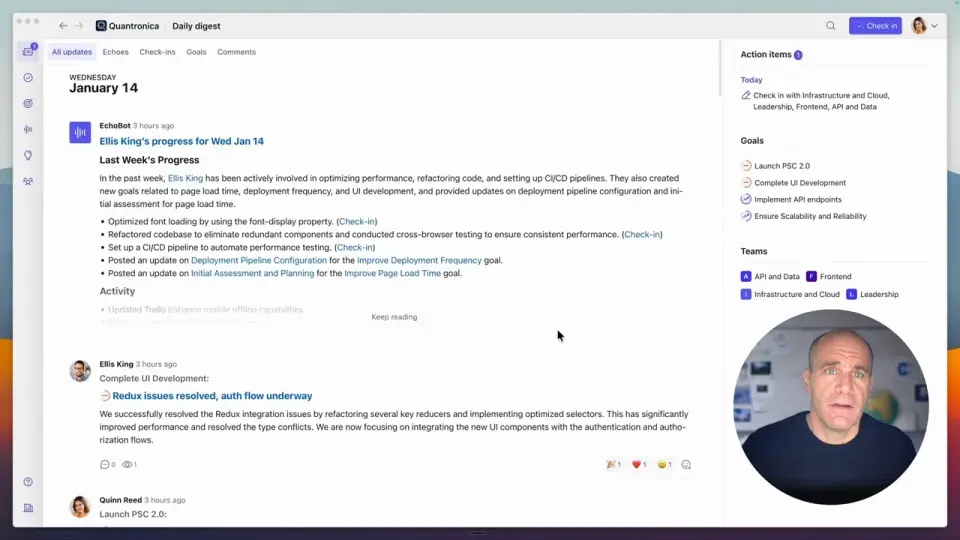The height and width of the screenshot is (540, 960).
Task: Open the daily digest inbox sidebar icon
Action: [28, 51]
